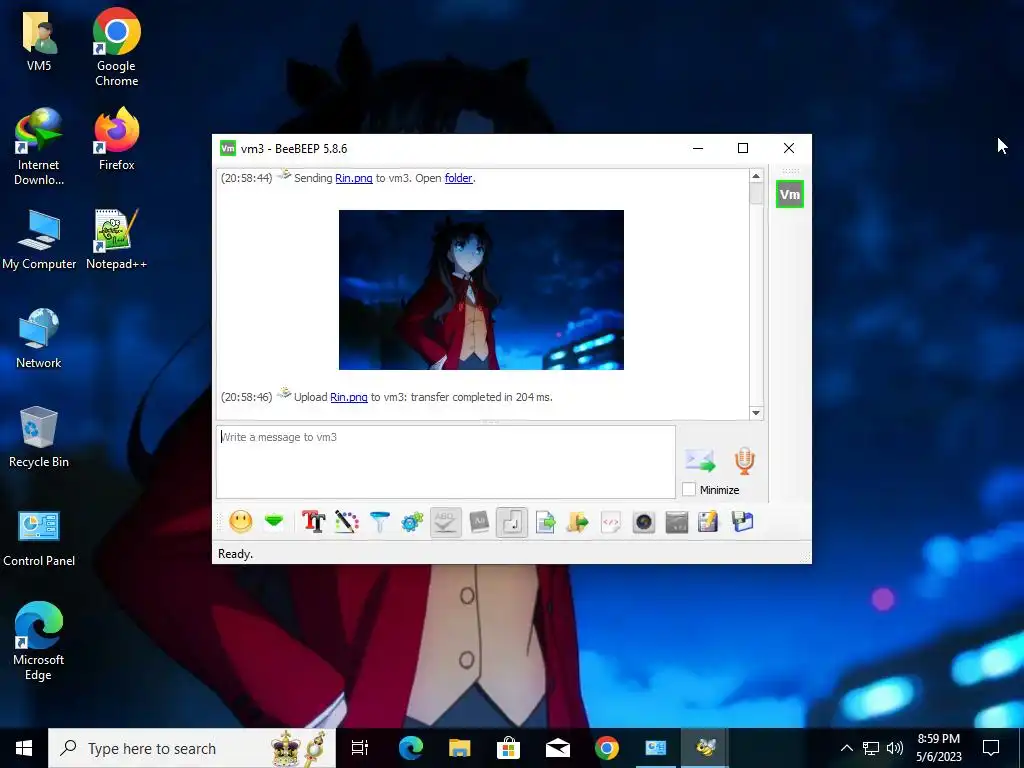Open Microsoft Store from taskbar
This screenshot has height=768, width=1024.
tap(508, 748)
